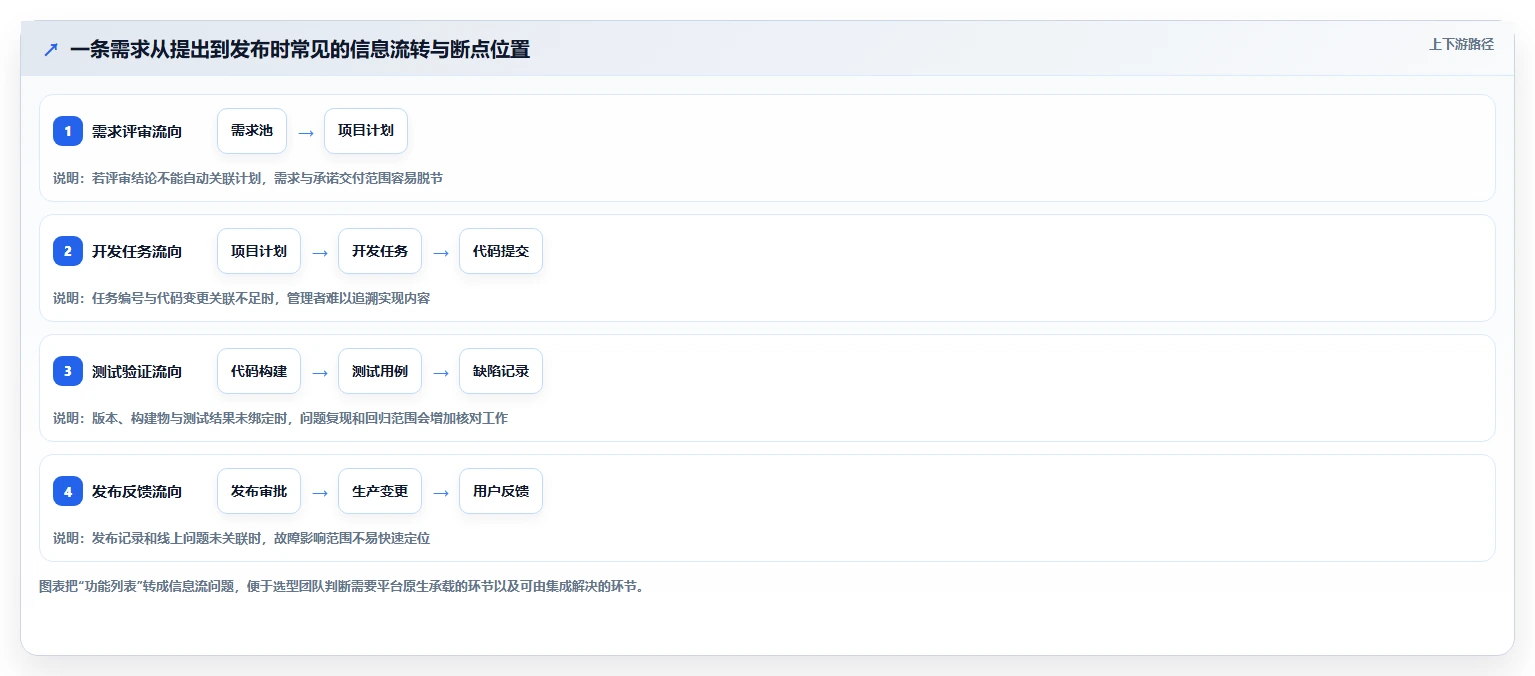Click the 测试验证流向 heading
1535x676 pixels.
(137, 371)
